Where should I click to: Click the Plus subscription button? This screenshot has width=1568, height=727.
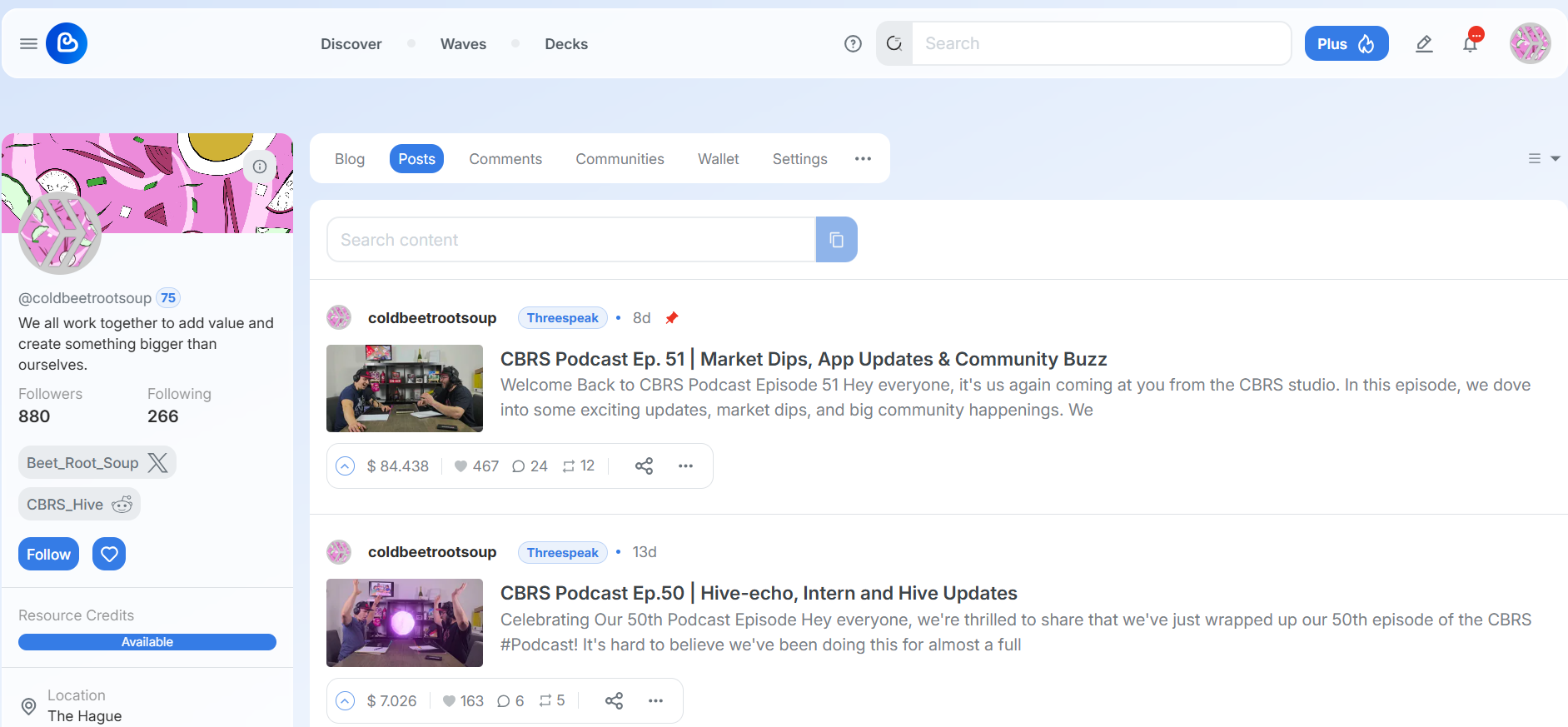[1346, 43]
